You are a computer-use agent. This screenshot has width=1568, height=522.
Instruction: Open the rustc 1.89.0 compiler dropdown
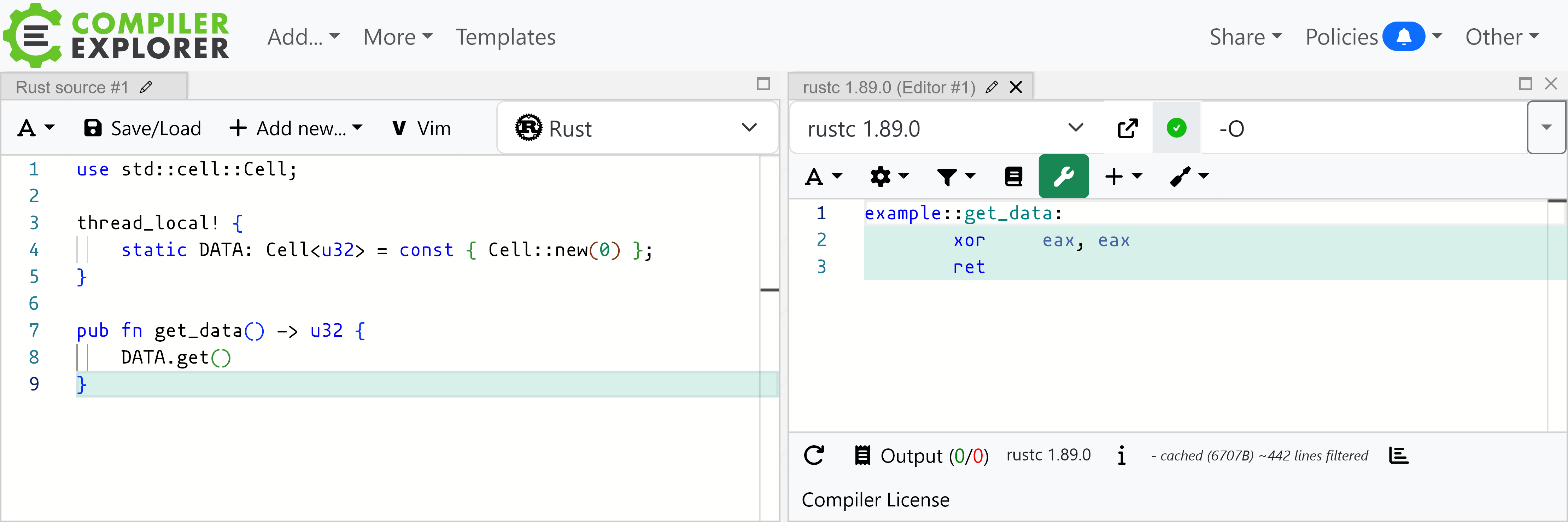[944, 128]
